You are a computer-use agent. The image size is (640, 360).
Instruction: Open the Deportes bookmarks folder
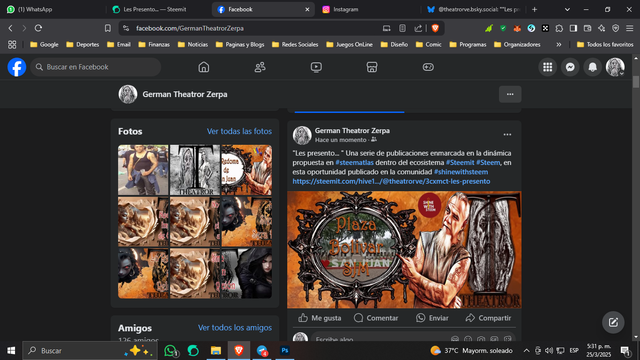pyautogui.click(x=82, y=44)
